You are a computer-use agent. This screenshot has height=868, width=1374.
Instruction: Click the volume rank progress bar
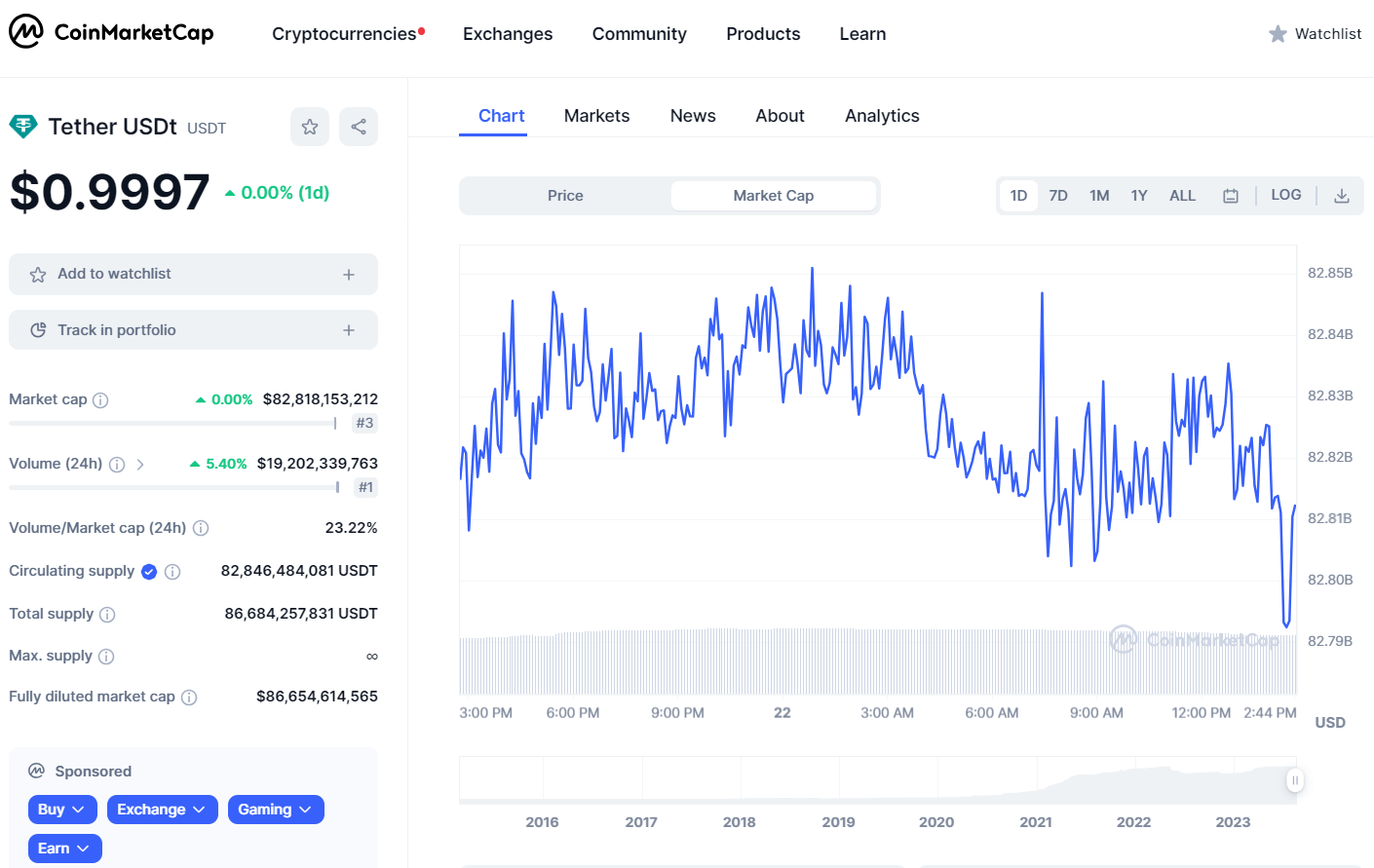(173, 487)
